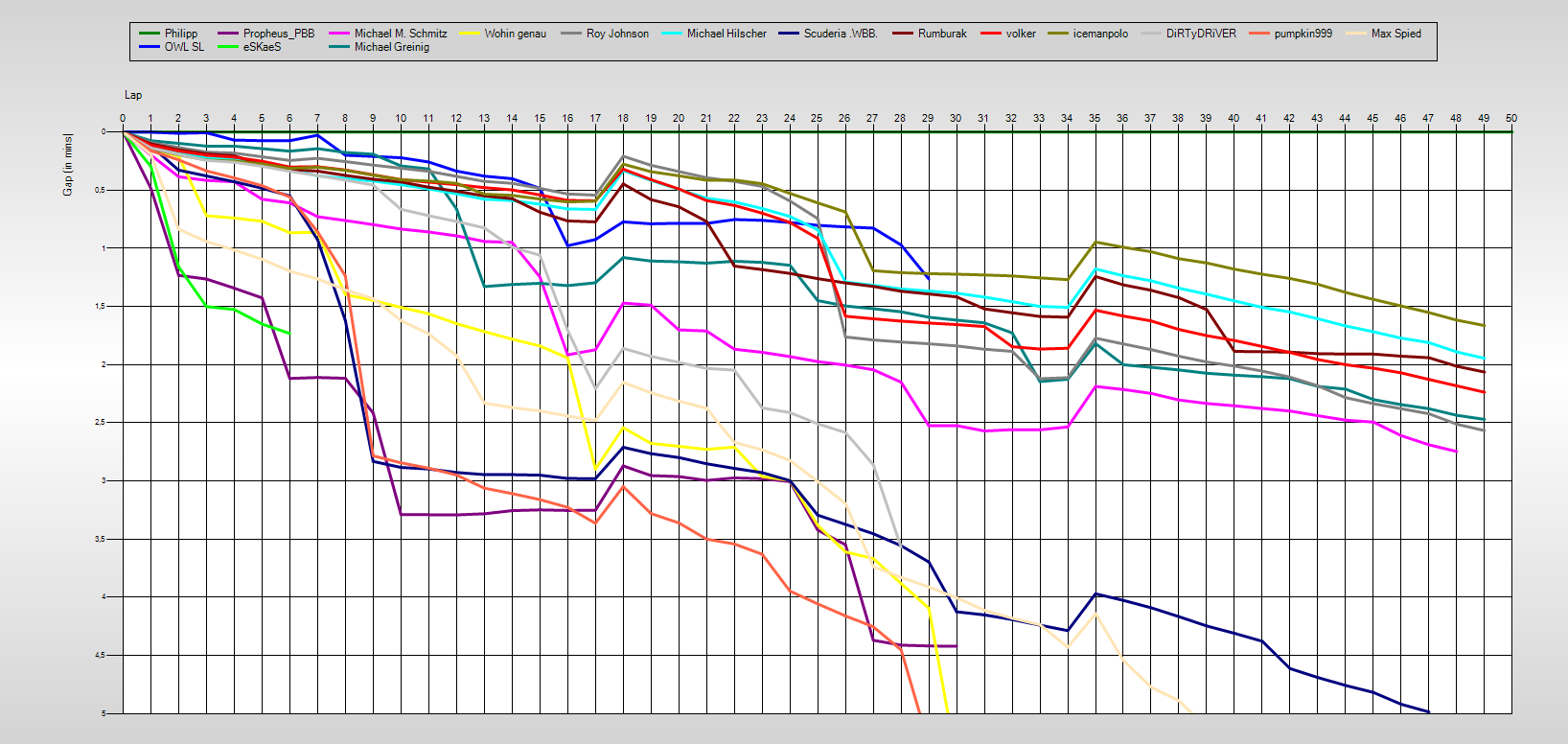
Task: Select the Propheus_PBB legend label
Action: click(x=279, y=34)
